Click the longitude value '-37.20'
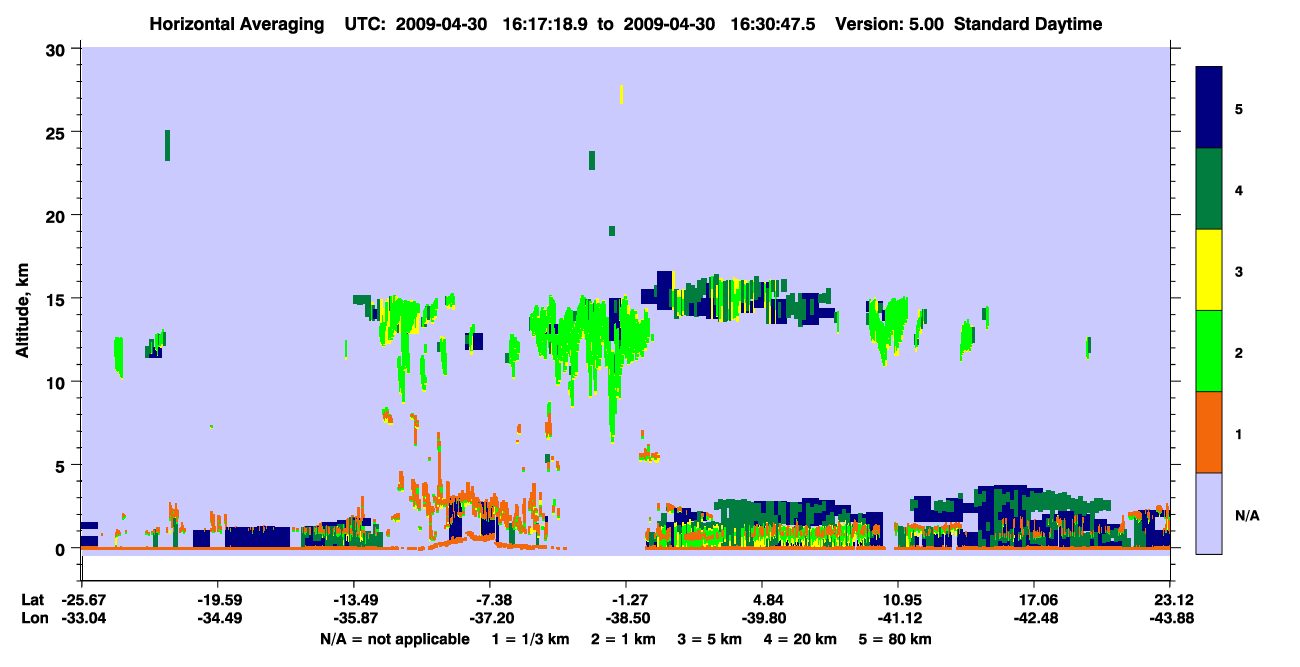 tap(490, 618)
